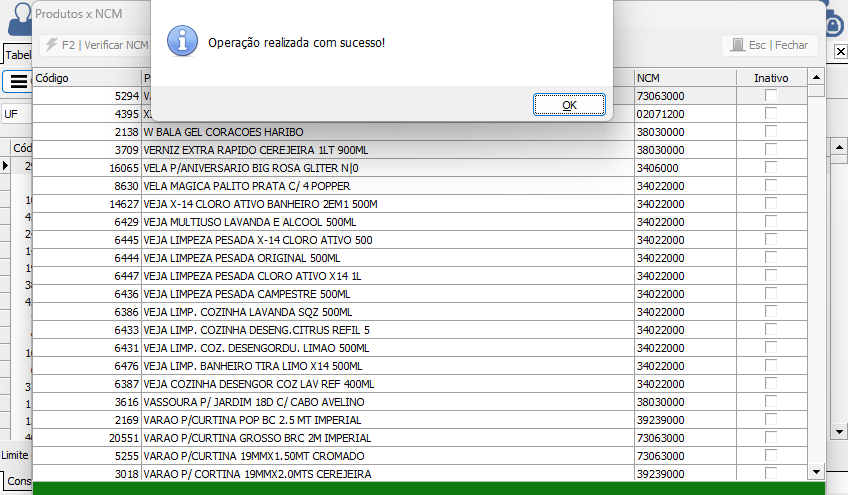Click product code 16065 cell
Image resolution: width=848 pixels, height=495 pixels.
coord(87,168)
